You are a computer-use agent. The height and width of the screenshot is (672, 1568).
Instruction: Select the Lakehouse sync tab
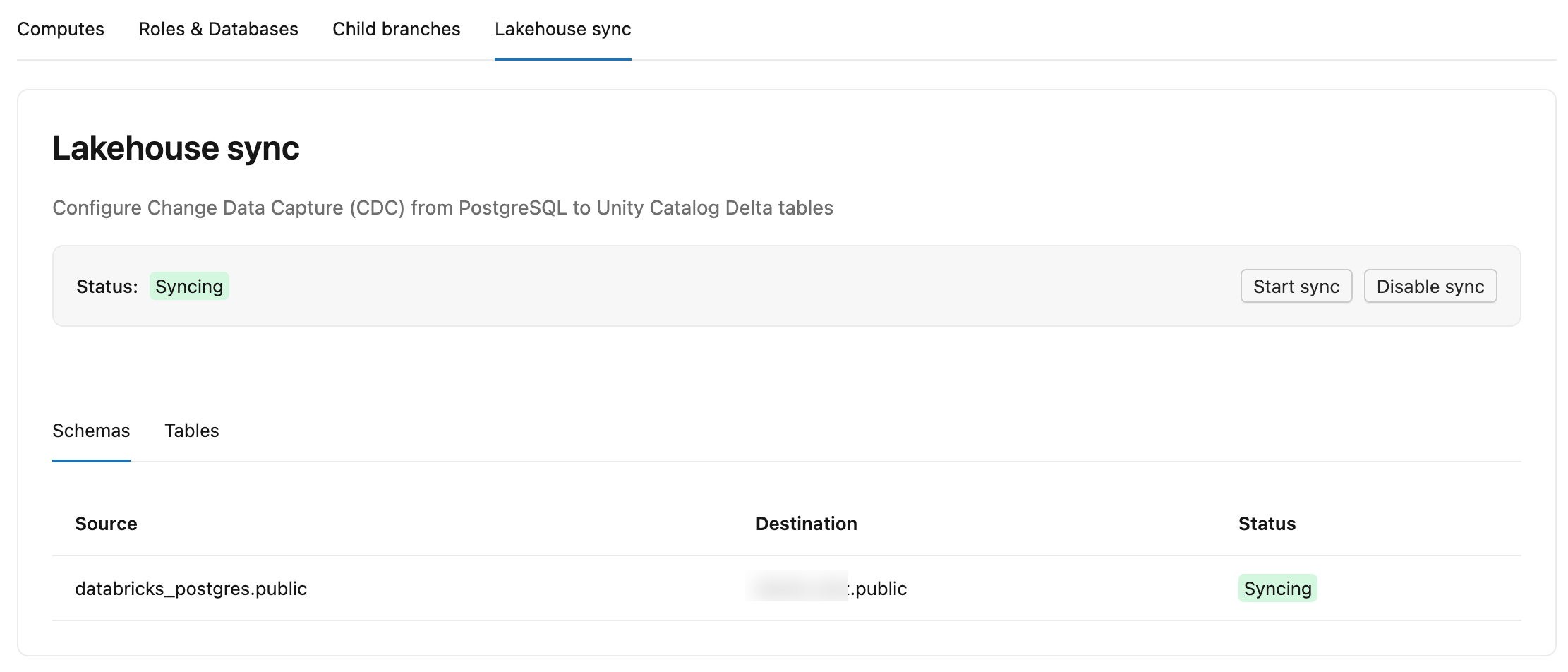point(562,29)
